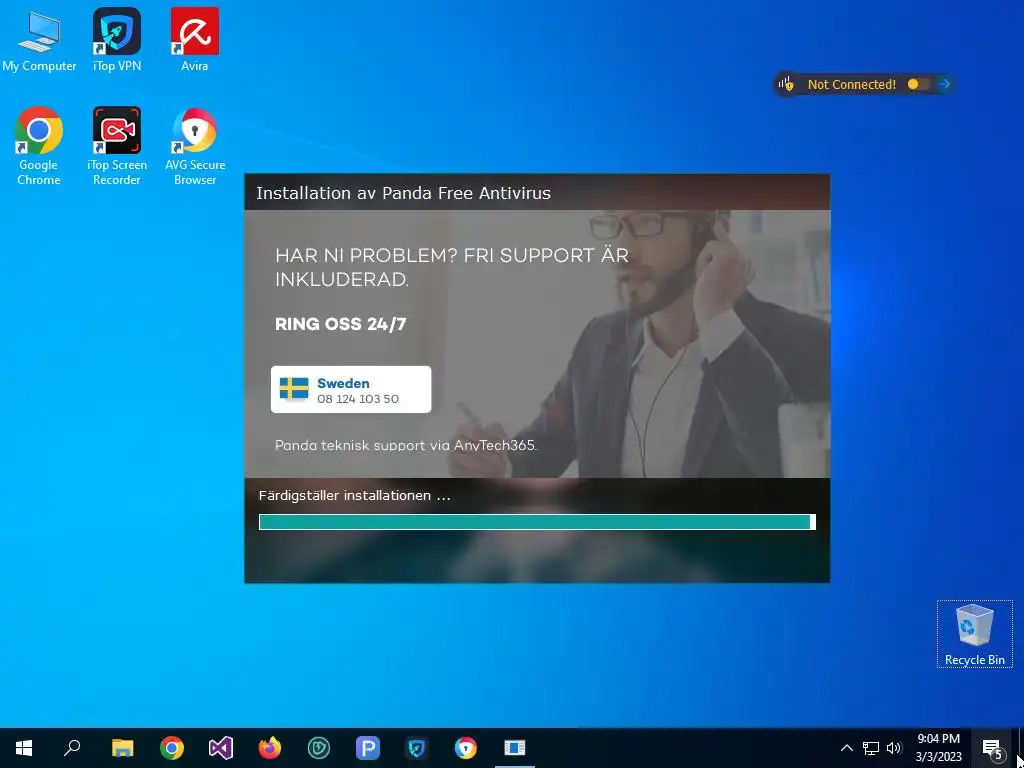Open Firefox from the taskbar
The width and height of the screenshot is (1024, 768).
click(270, 748)
